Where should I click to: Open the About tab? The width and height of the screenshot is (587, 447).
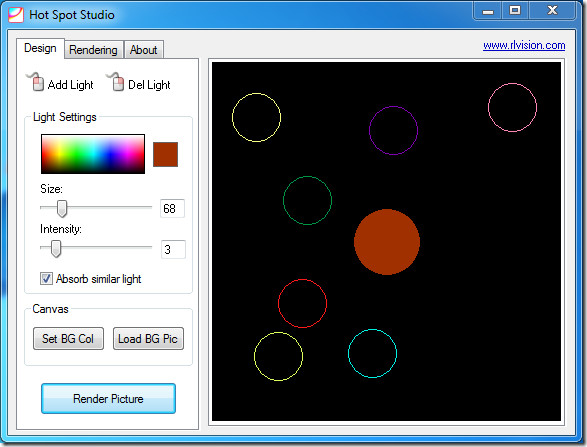pos(143,50)
